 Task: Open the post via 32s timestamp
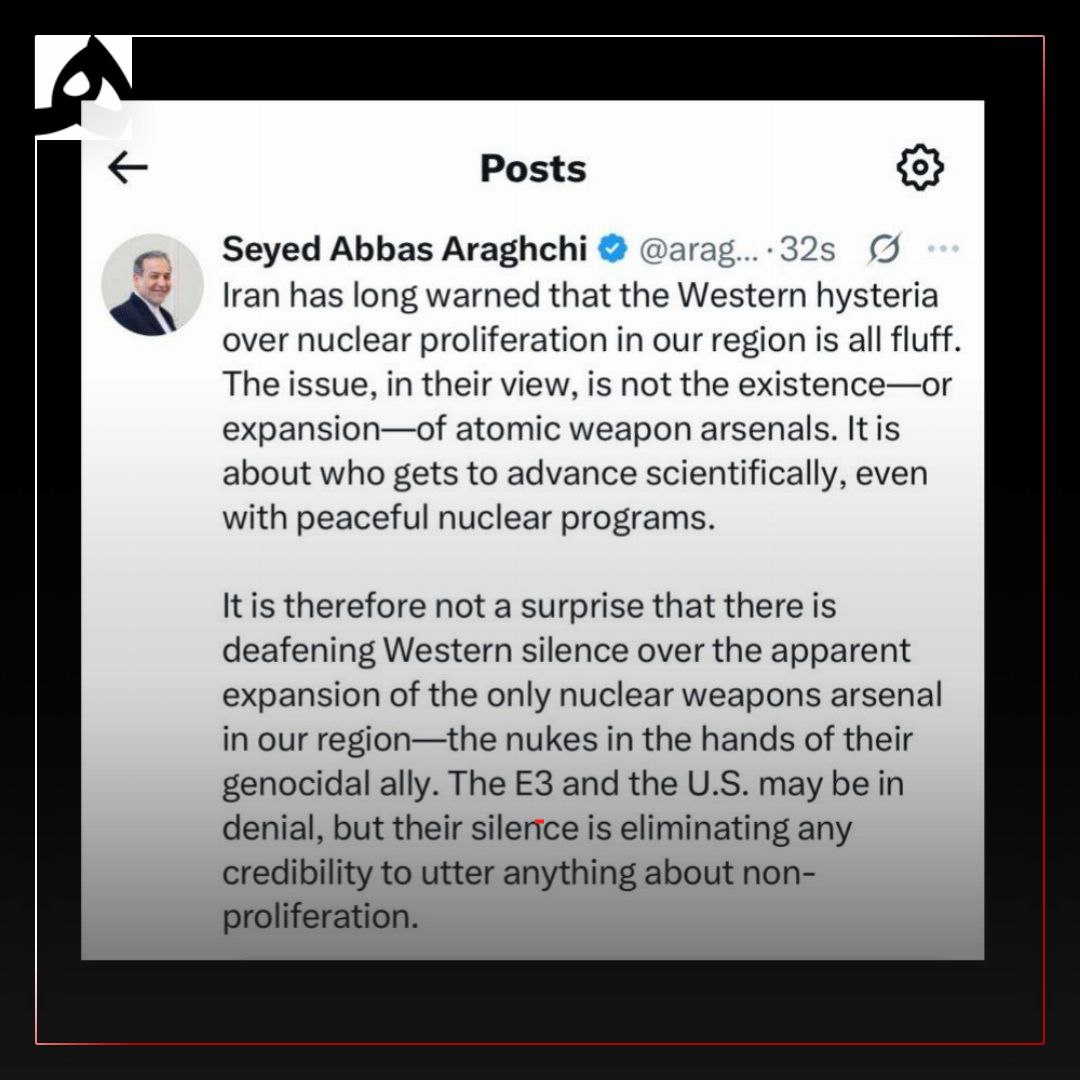pos(807,249)
